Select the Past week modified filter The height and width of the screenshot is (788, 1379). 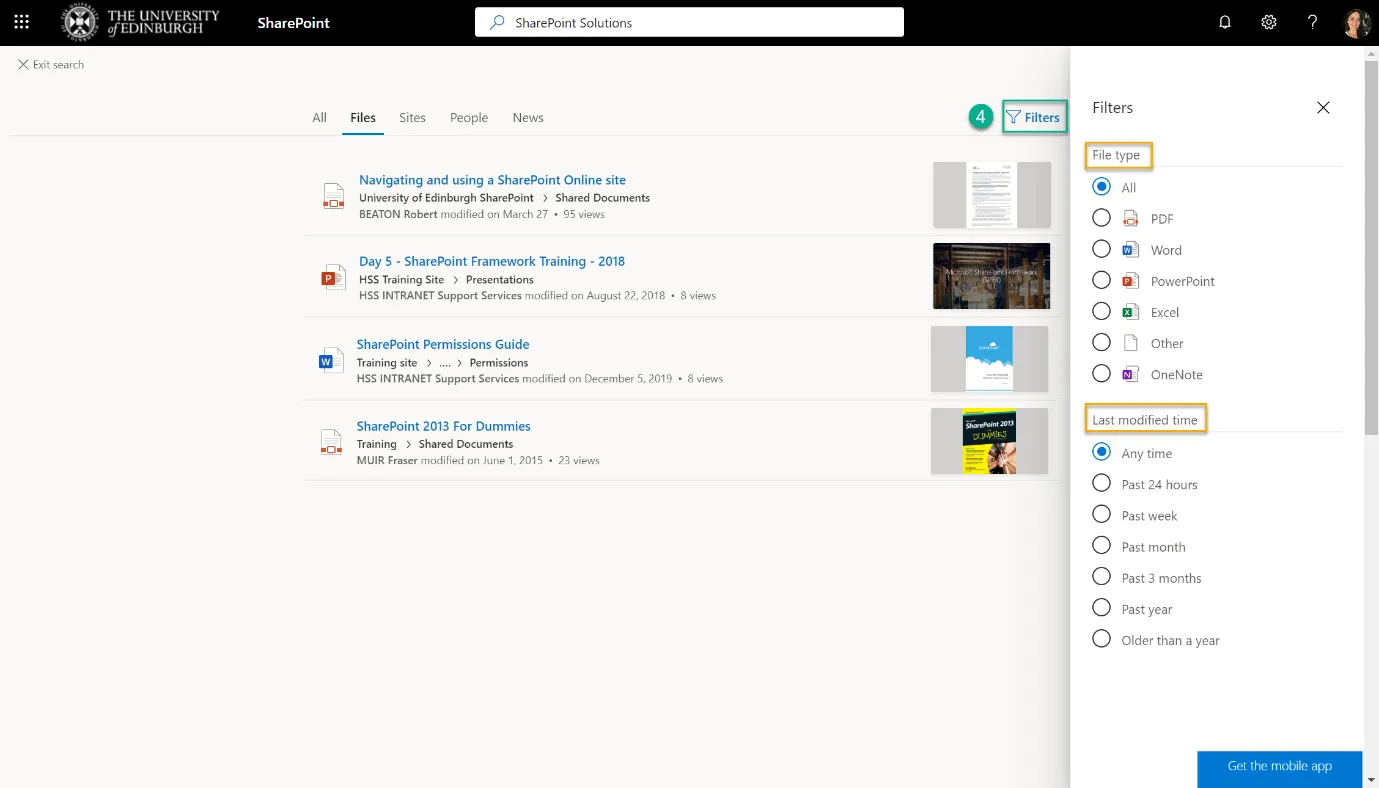coord(1101,514)
